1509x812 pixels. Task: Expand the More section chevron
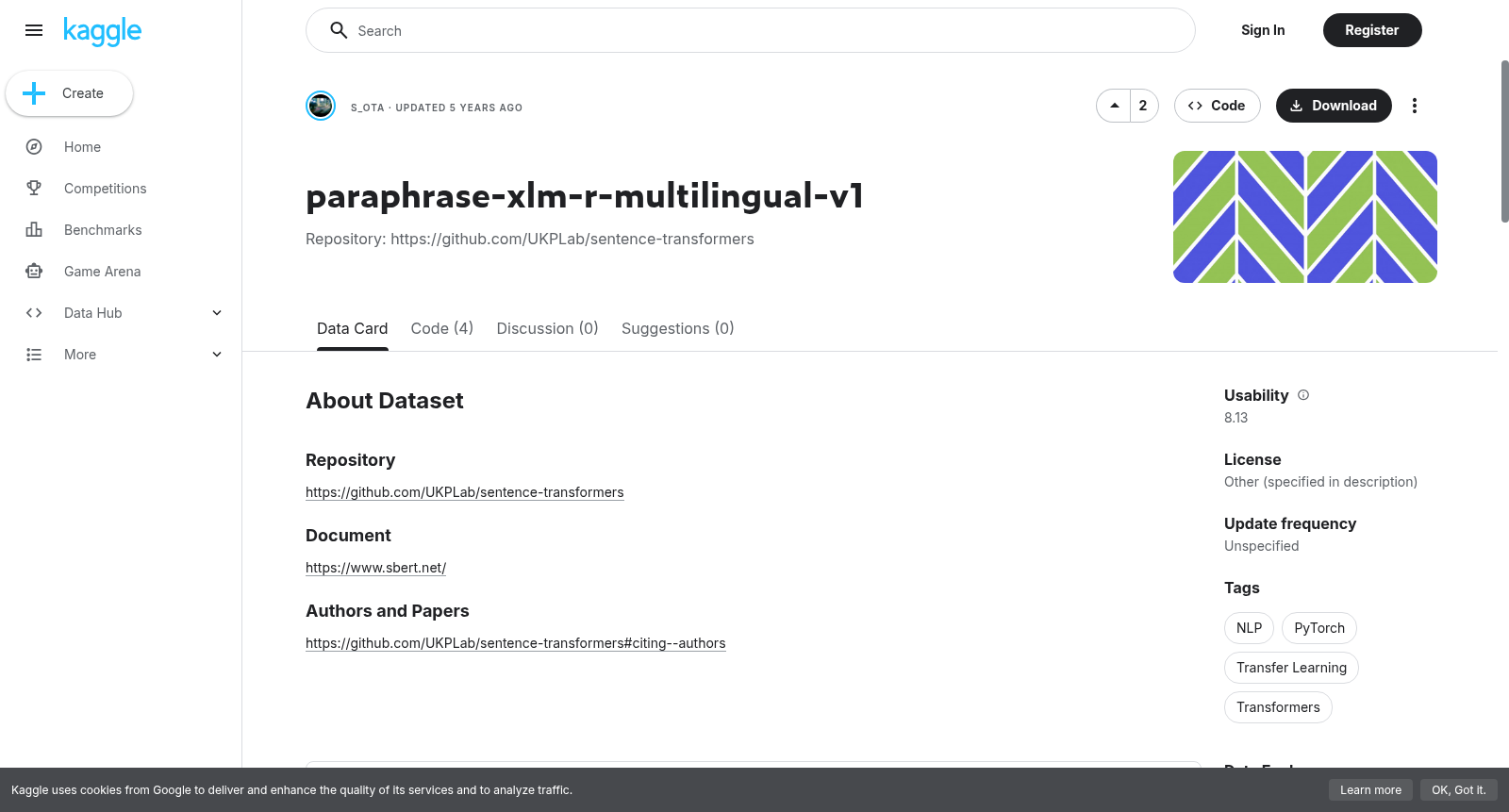[217, 355]
